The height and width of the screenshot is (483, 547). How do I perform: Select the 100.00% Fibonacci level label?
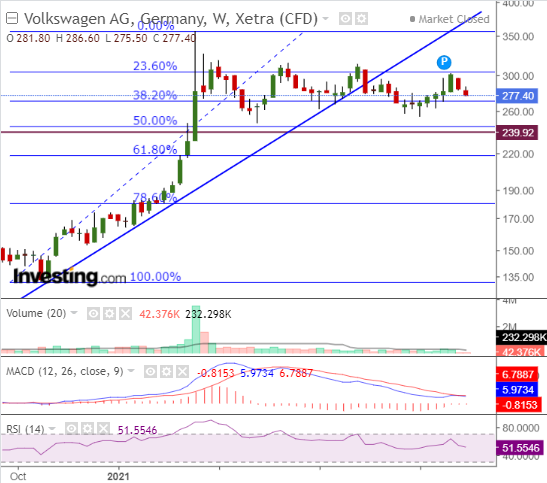click(x=156, y=277)
